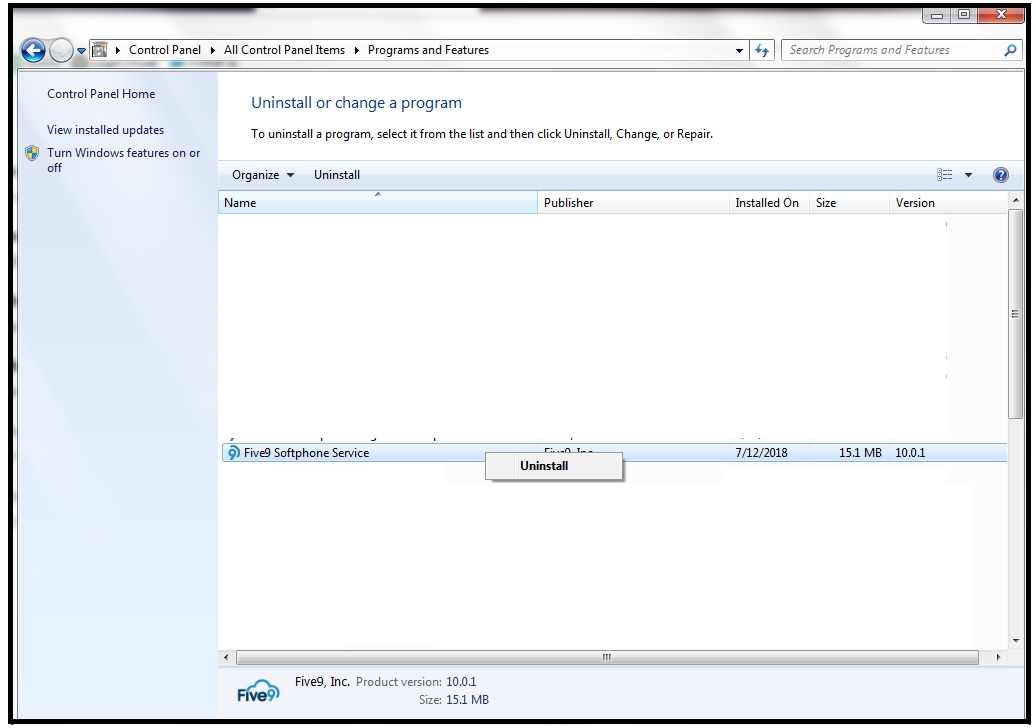Choose Uninstall from the context menu
1036x728 pixels.
tap(554, 466)
